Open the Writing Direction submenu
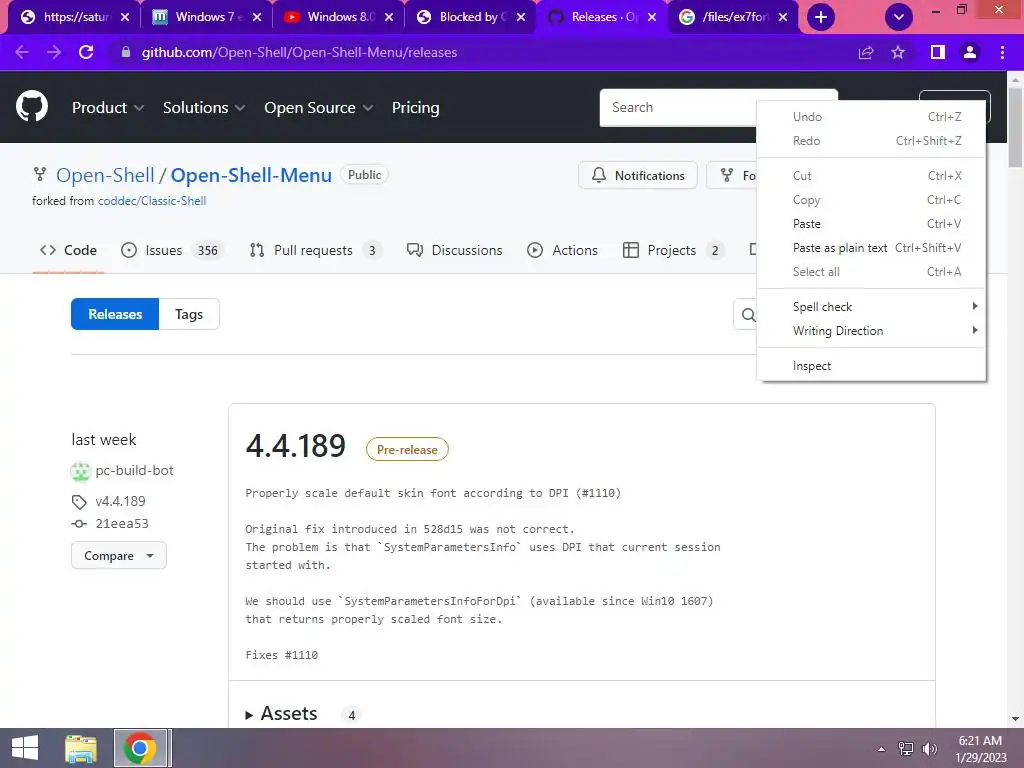This screenshot has height=768, width=1024. [871, 331]
